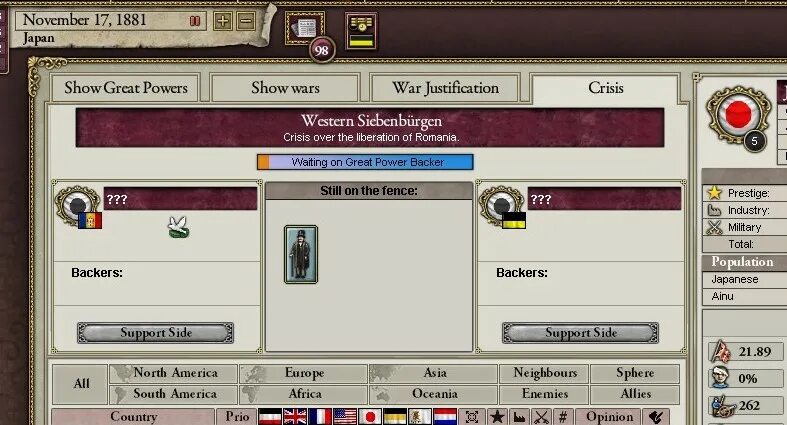Toggle the Allies filter
Image resolution: width=787 pixels, height=425 pixels.
(x=635, y=394)
